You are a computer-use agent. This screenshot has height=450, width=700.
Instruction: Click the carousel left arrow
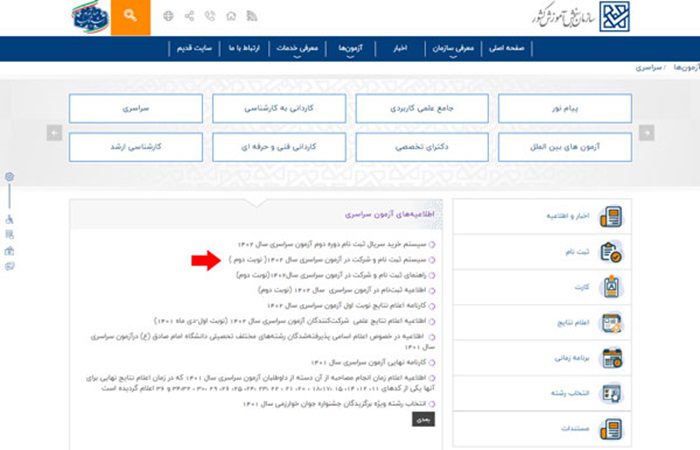(54, 133)
